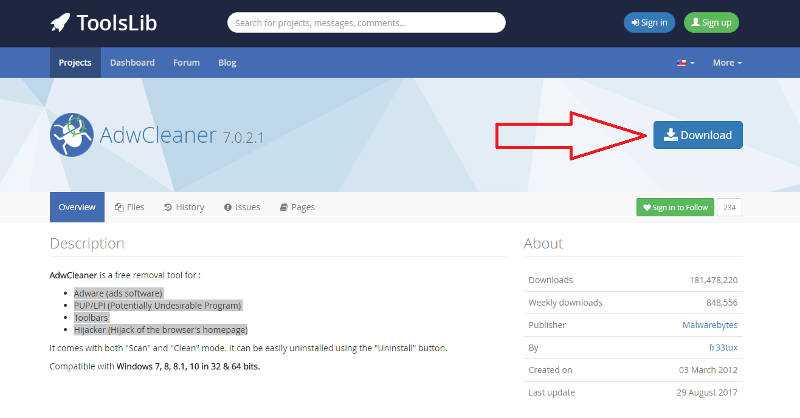Screen dimensions: 800x418
Task: Open the Malwarebytes publisher link
Action: [710, 325]
